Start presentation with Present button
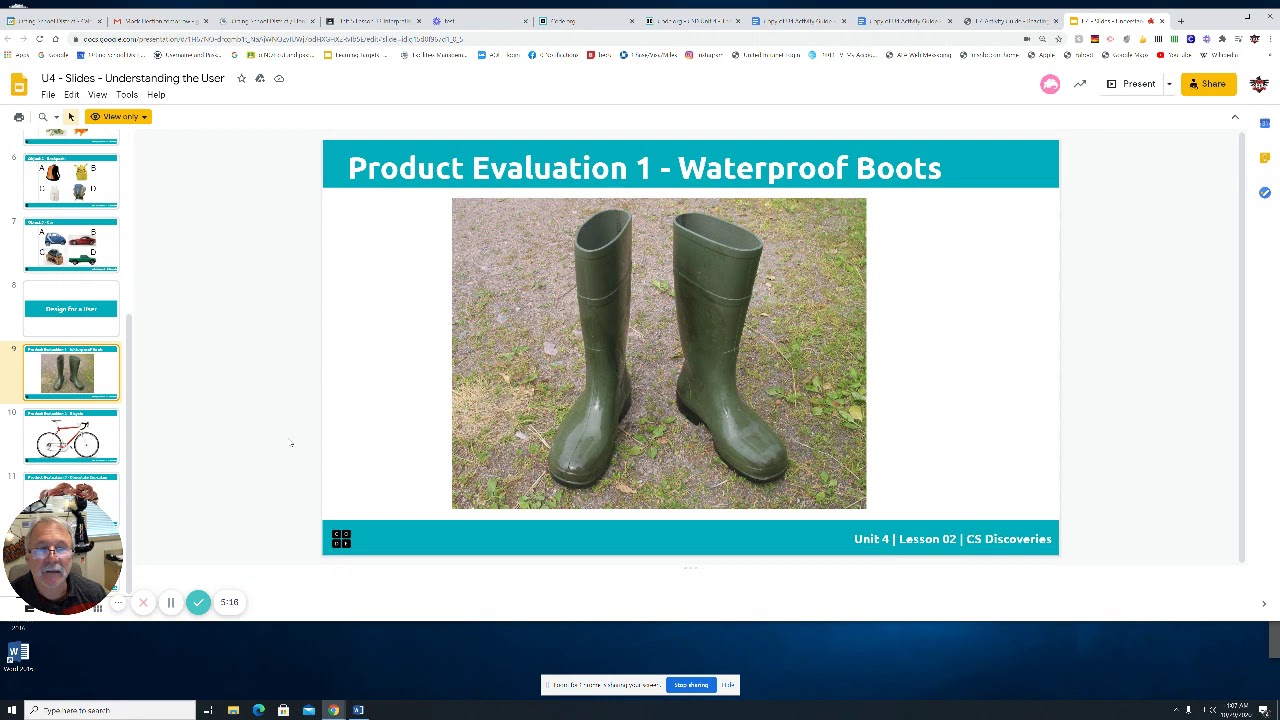This screenshot has width=1280, height=720. 1131,84
